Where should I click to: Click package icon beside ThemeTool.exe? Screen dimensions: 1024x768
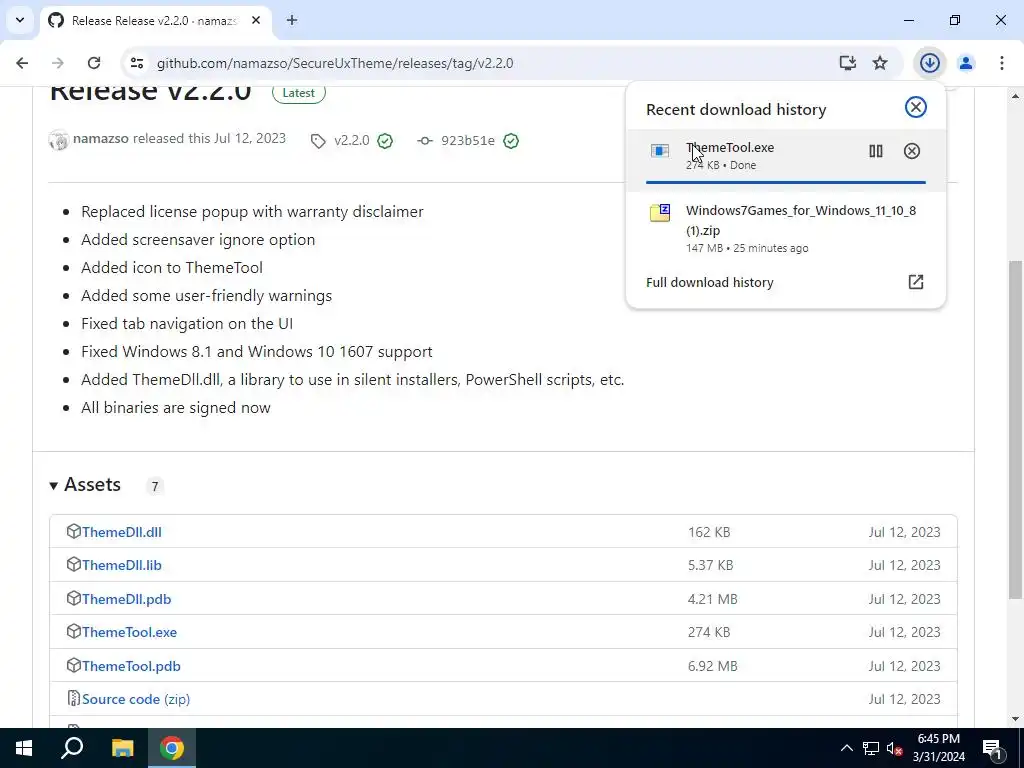[x=73, y=631]
